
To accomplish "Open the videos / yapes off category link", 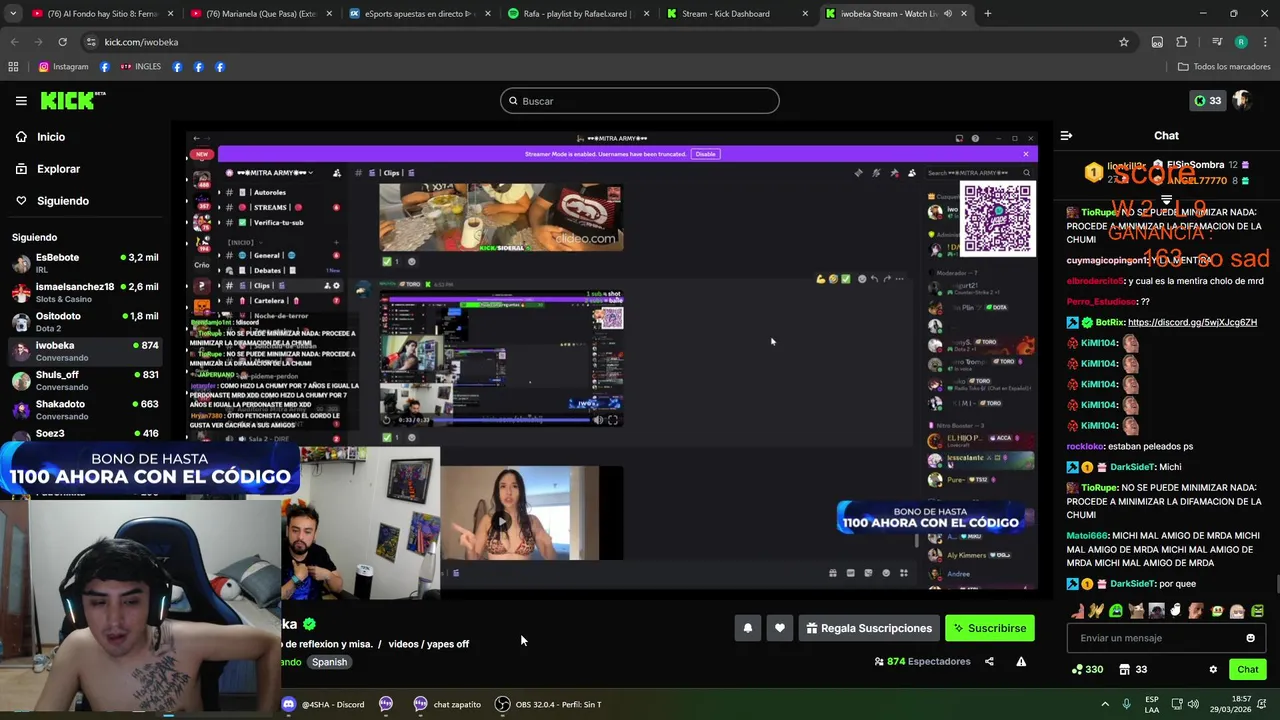I will (x=428, y=644).
